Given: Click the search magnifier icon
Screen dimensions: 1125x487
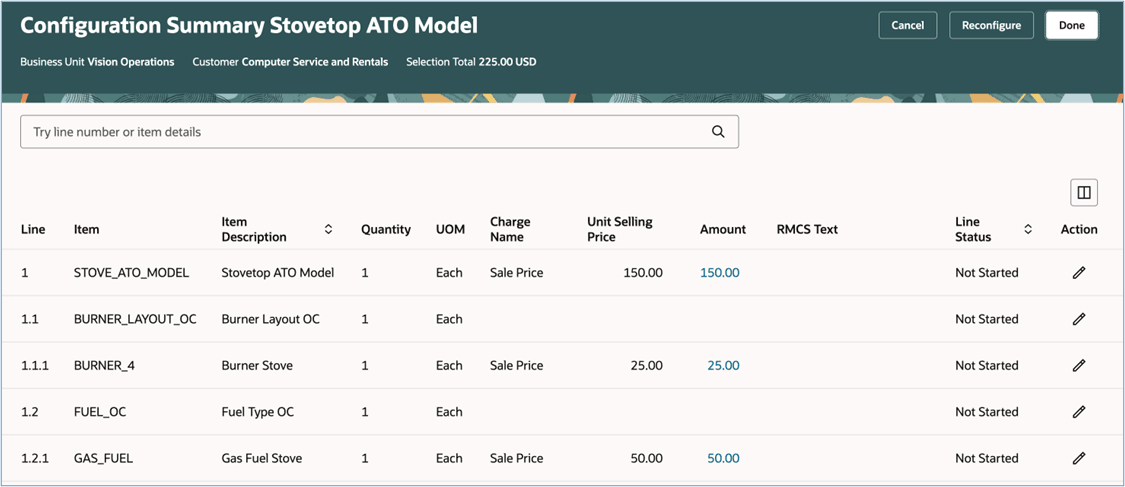Looking at the screenshot, I should pos(718,132).
